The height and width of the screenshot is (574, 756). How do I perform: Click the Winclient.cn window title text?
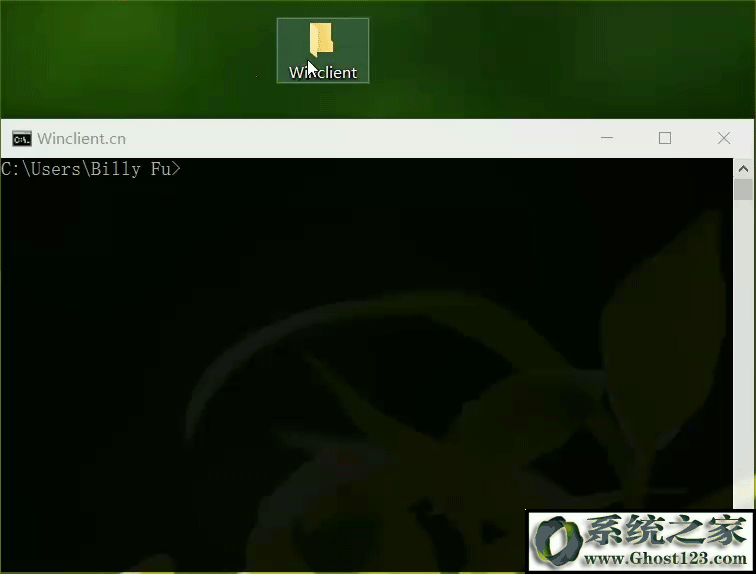[x=81, y=139]
